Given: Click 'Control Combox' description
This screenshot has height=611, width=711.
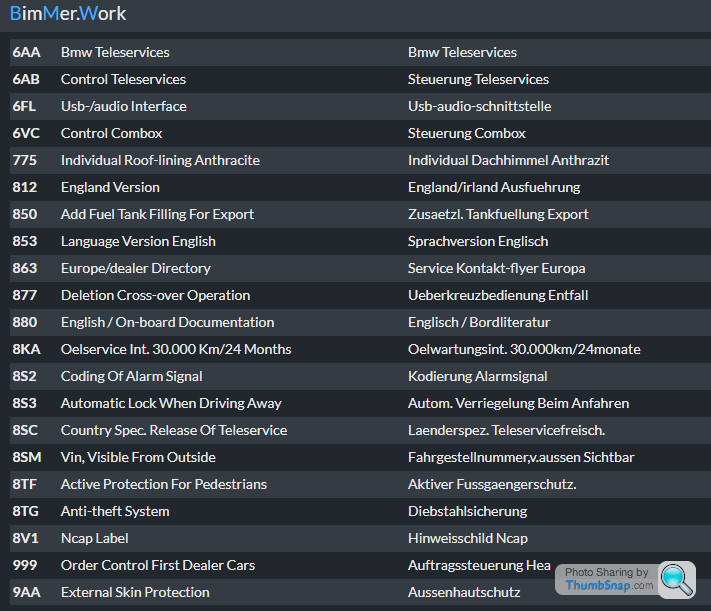Looking at the screenshot, I should click(x=112, y=133).
